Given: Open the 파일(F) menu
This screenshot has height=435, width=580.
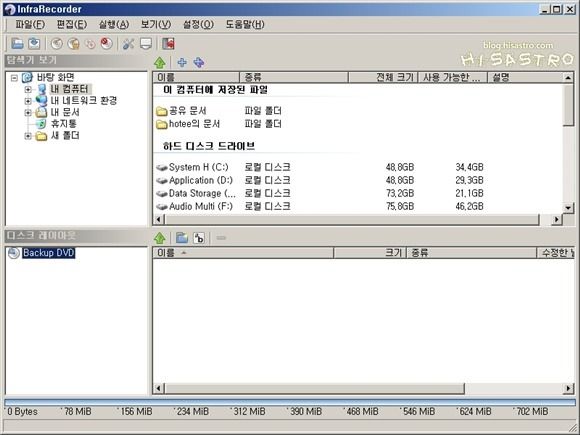Looking at the screenshot, I should 30,24.
